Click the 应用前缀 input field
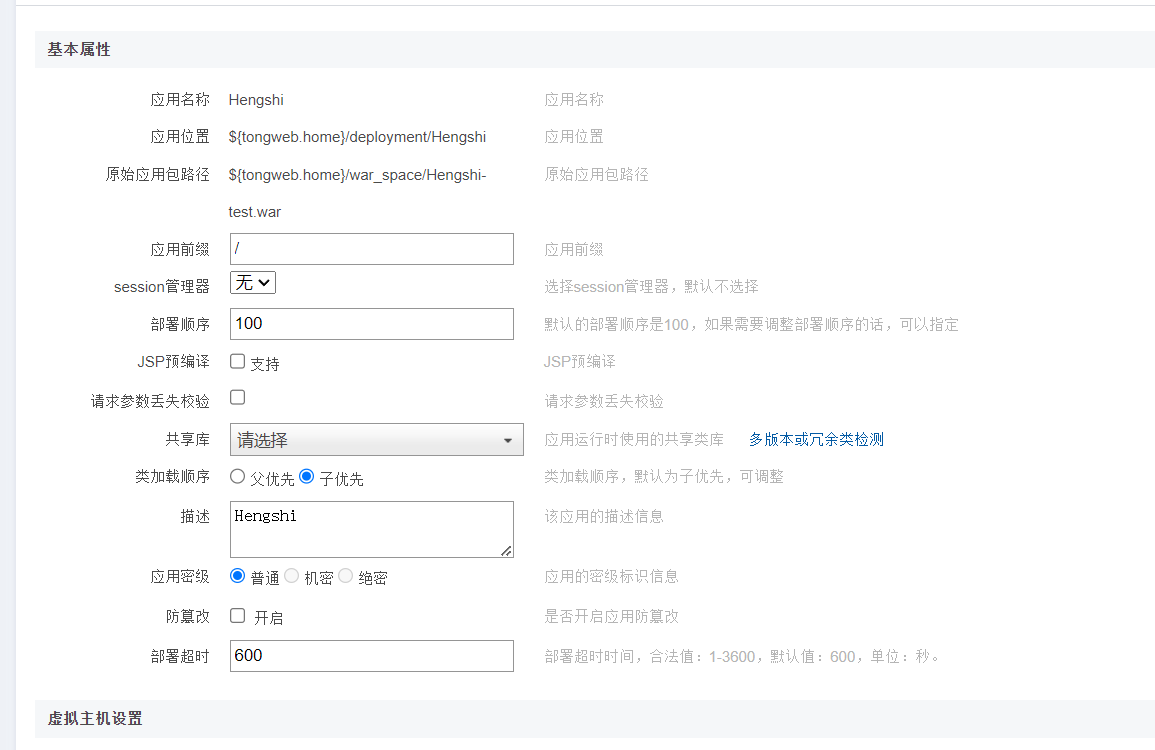Viewport: 1155px width, 750px height. tap(371, 249)
